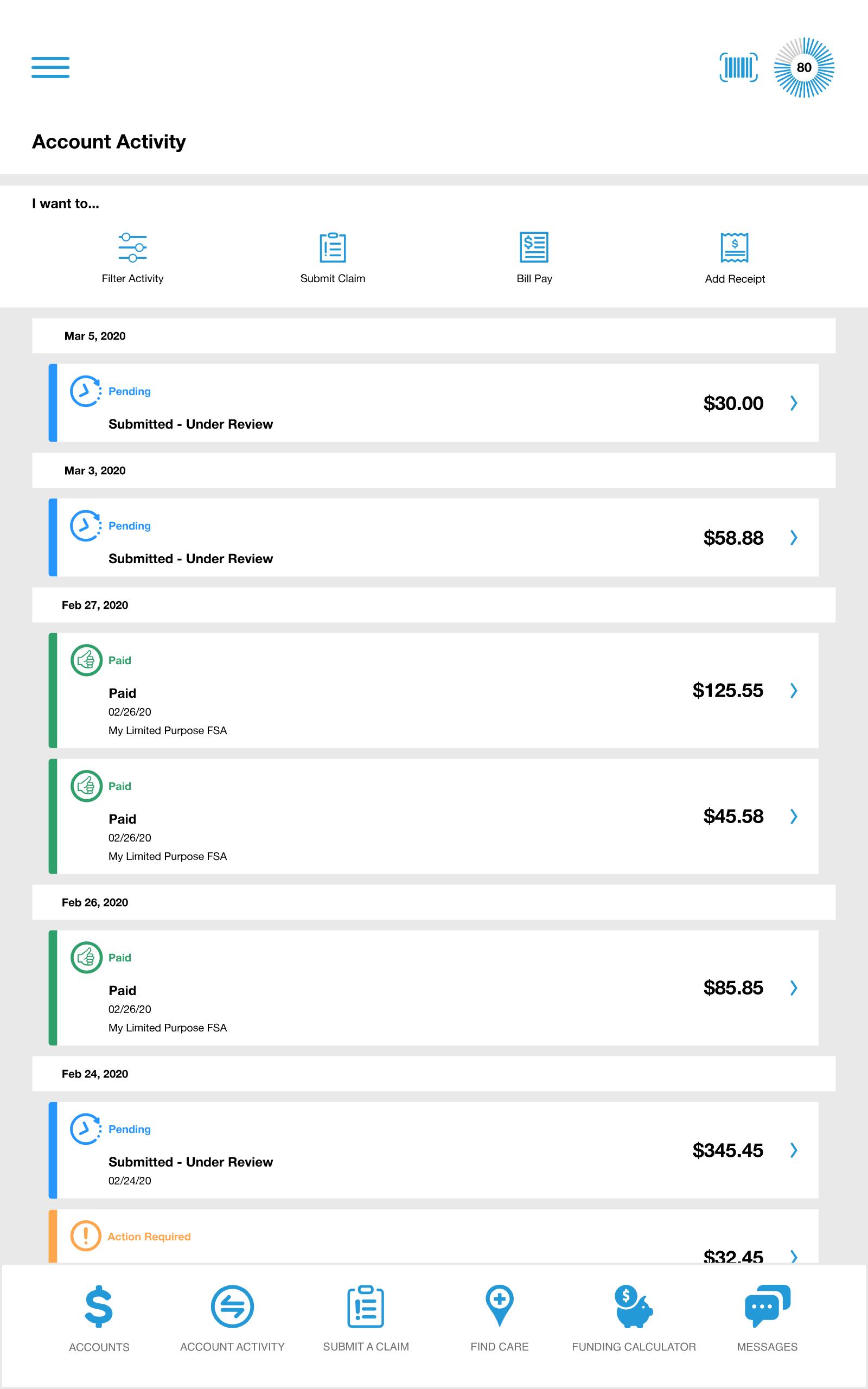Click 02/24/20 date under $345.45 claim
Image resolution: width=868 pixels, height=1389 pixels.
pyautogui.click(x=130, y=1181)
